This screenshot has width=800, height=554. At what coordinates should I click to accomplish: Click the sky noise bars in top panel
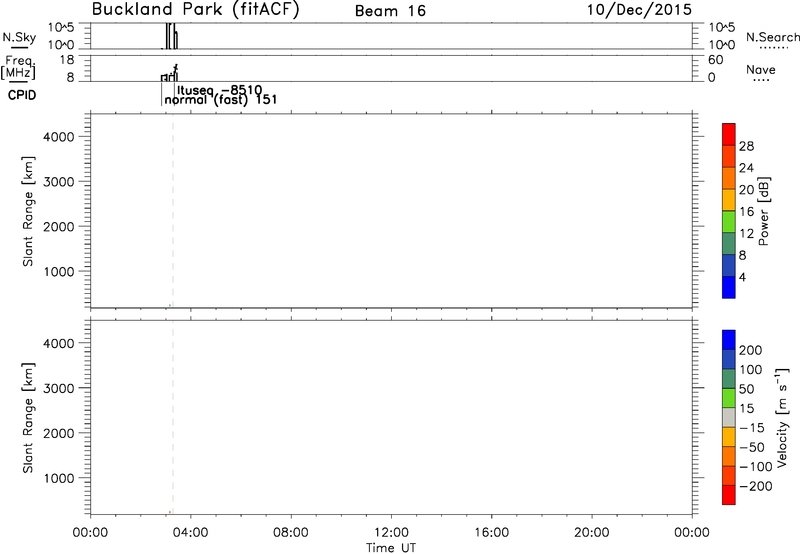click(171, 36)
